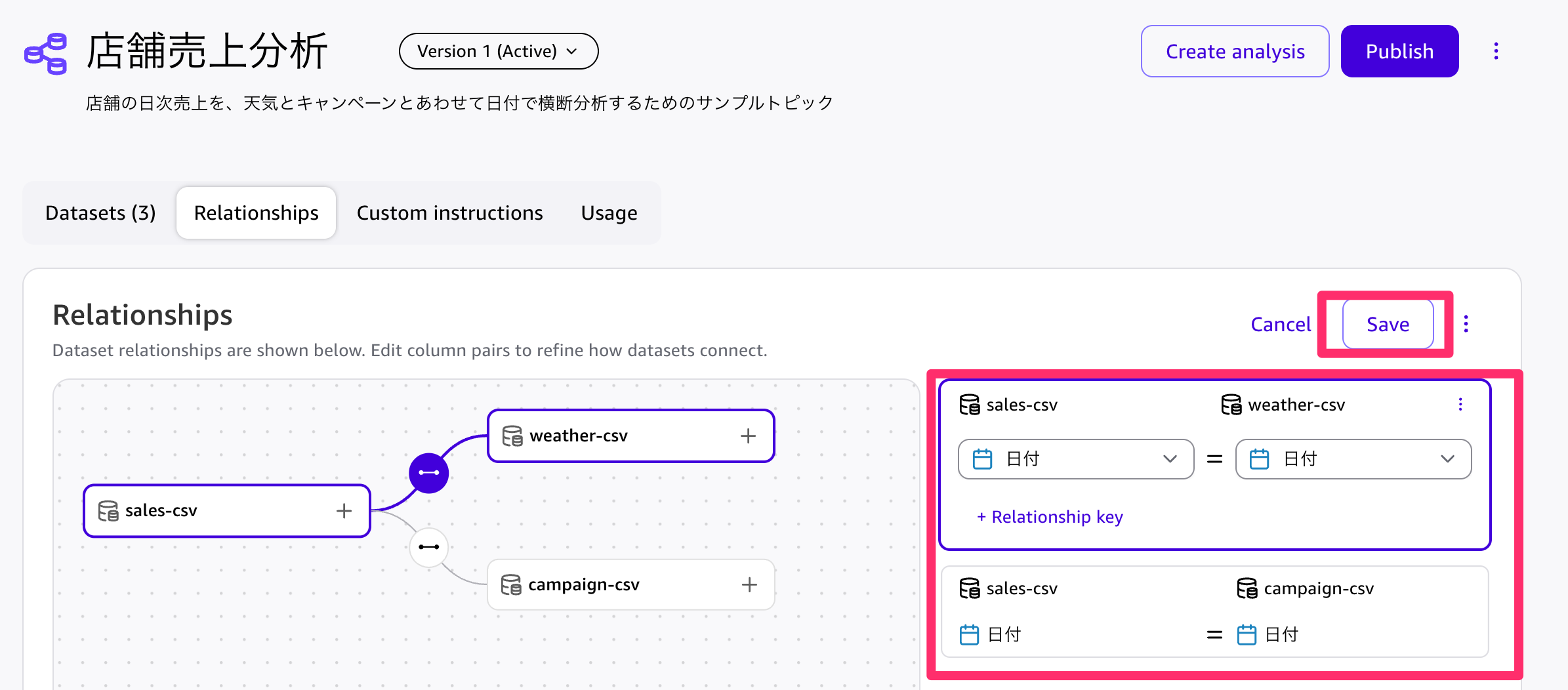This screenshot has height=690, width=1568.
Task: Click the dataset icon on the campaign-csv graph node
Action: (511, 585)
